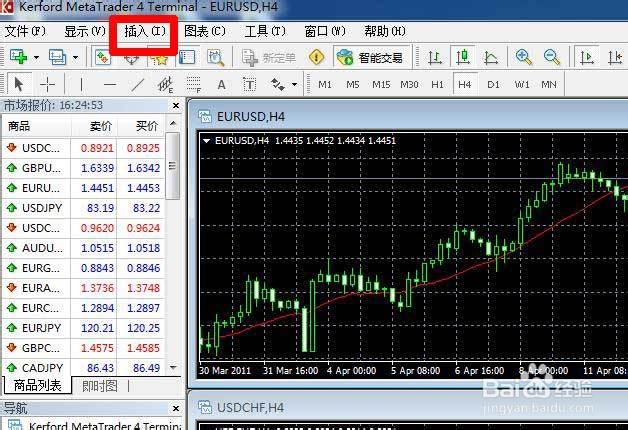Toggle chart shift button
628x430 pixels.
(614, 57)
